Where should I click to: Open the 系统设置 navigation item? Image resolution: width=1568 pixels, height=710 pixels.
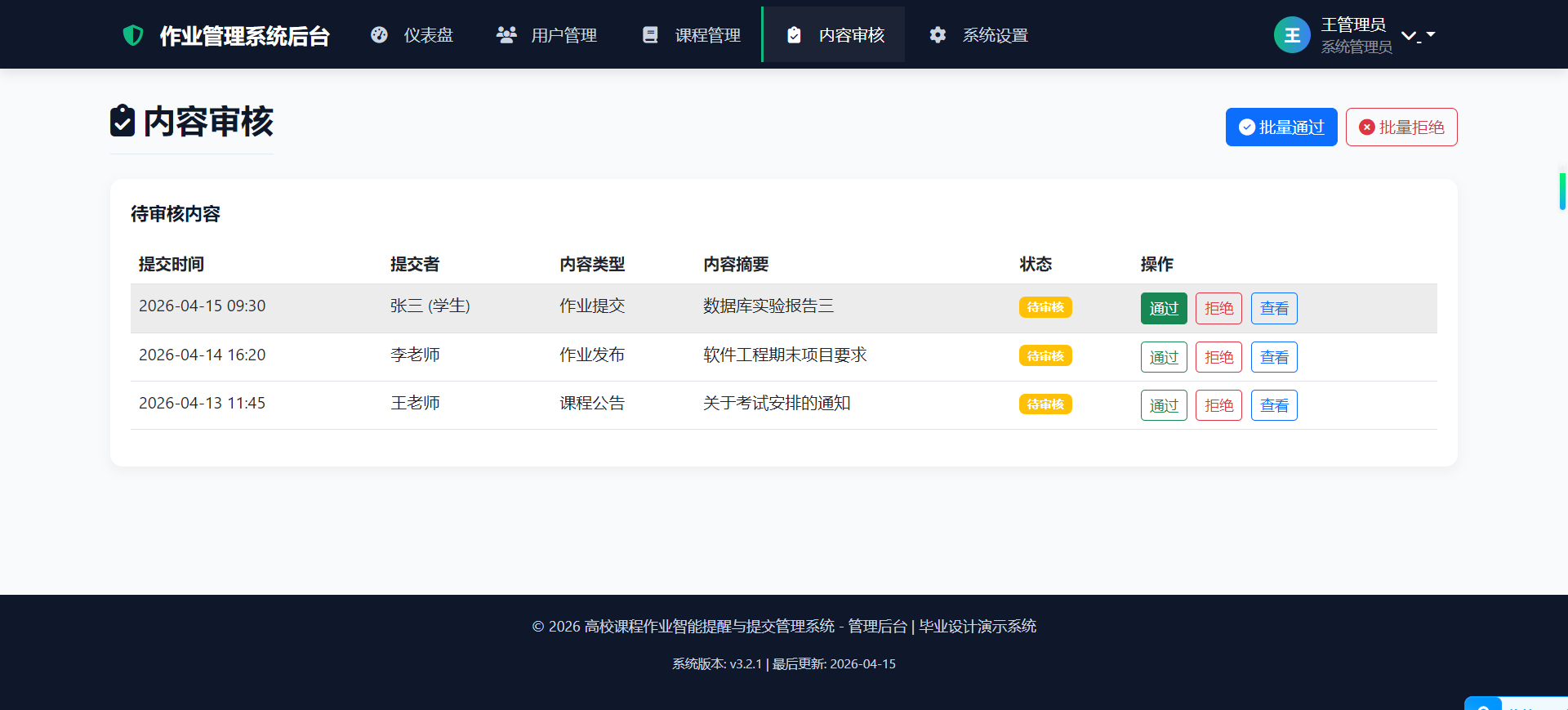978,35
